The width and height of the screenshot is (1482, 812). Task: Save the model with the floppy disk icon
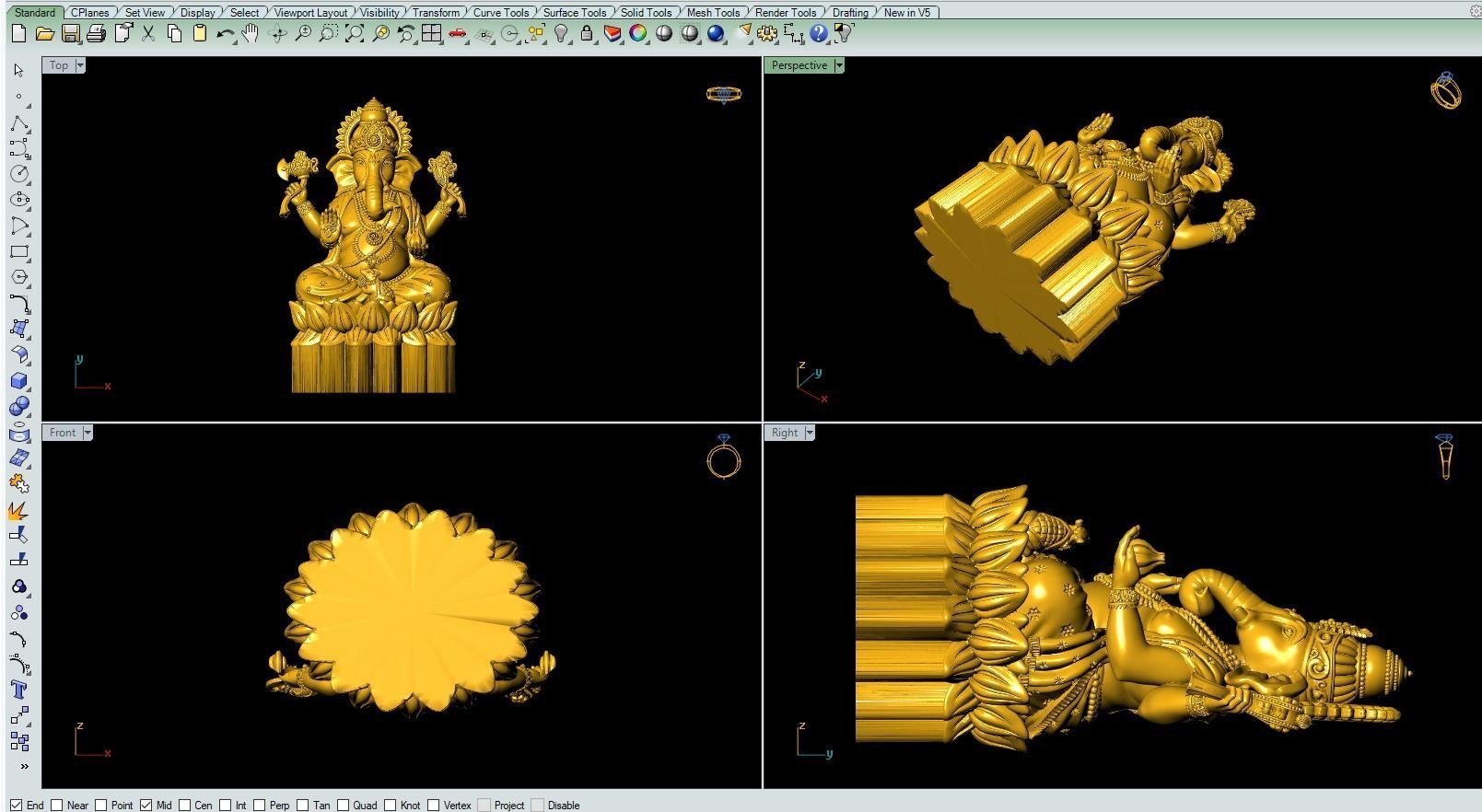(x=70, y=33)
